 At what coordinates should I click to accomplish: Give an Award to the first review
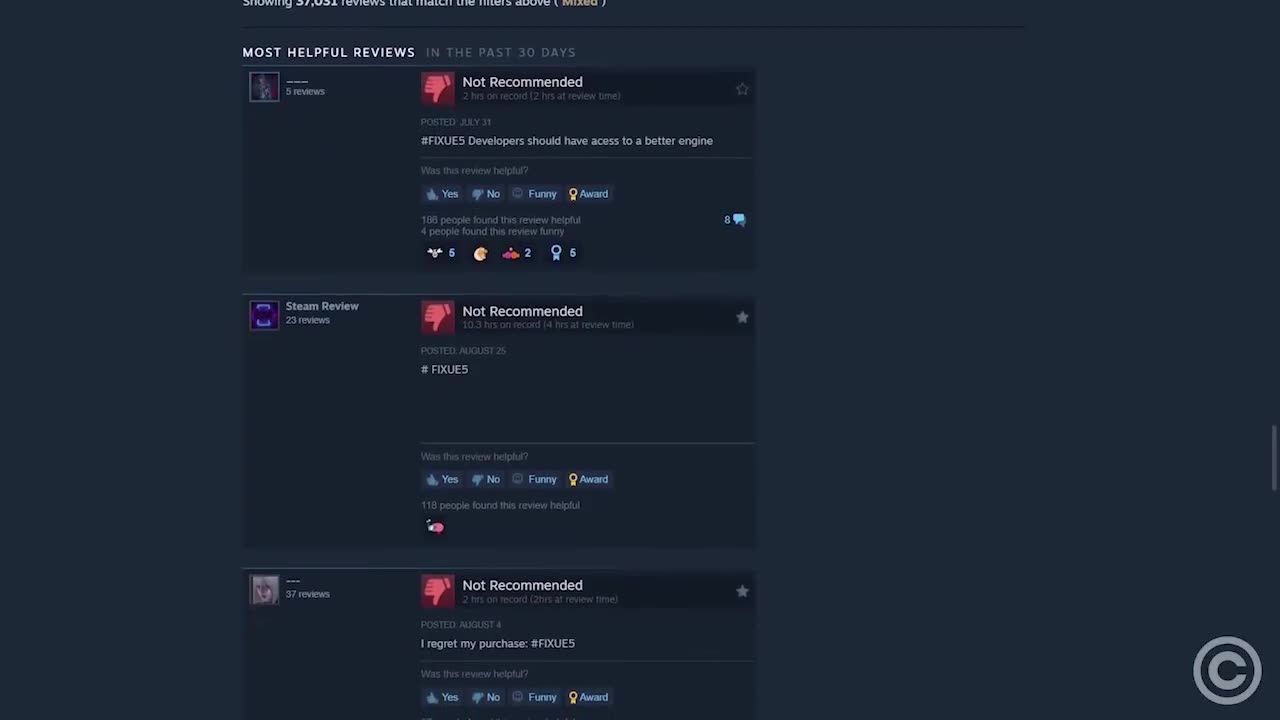pos(588,194)
